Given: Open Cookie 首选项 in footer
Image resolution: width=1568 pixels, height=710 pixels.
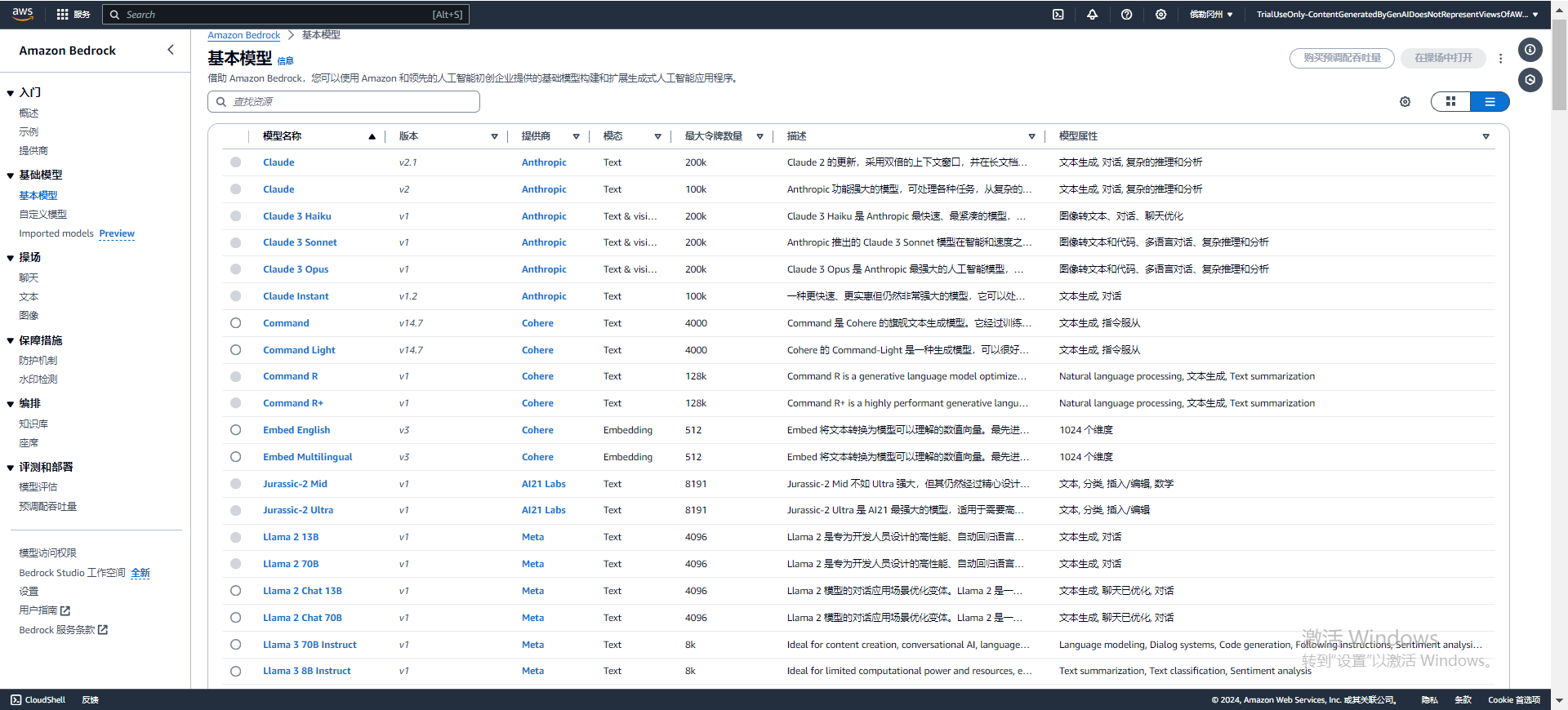Looking at the screenshot, I should [1514, 700].
